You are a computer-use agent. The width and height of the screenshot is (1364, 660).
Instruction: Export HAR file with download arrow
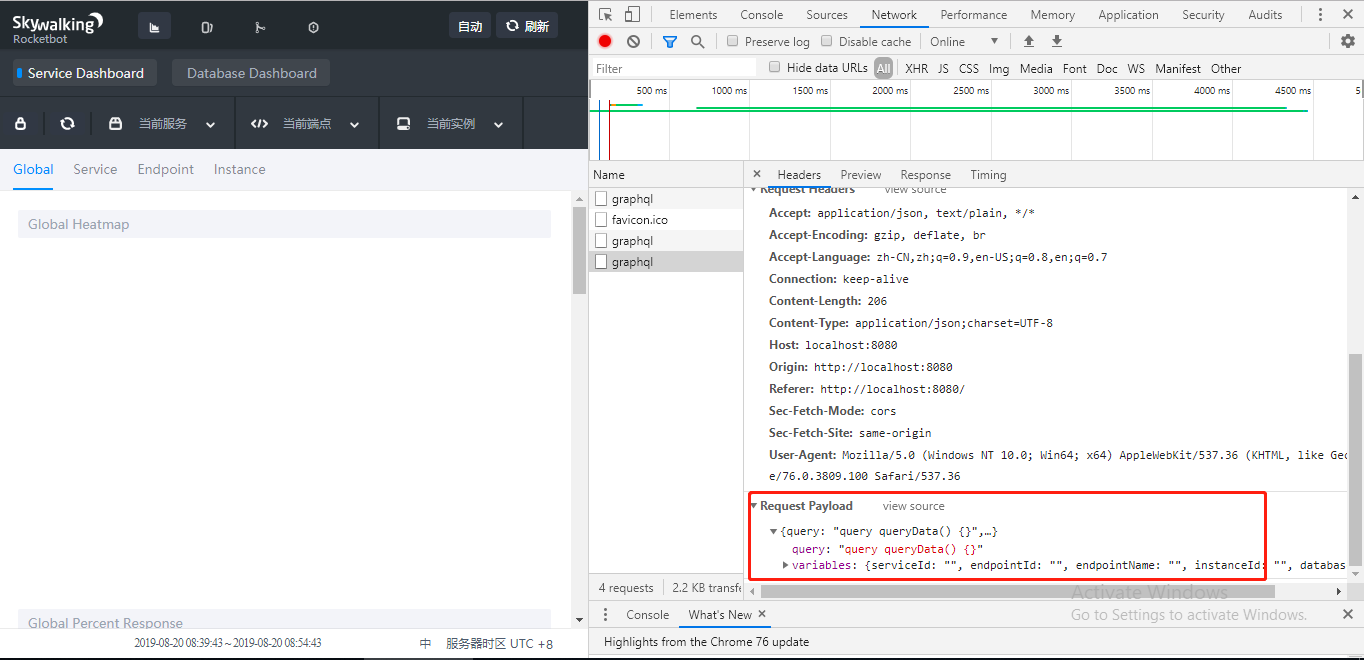1056,41
